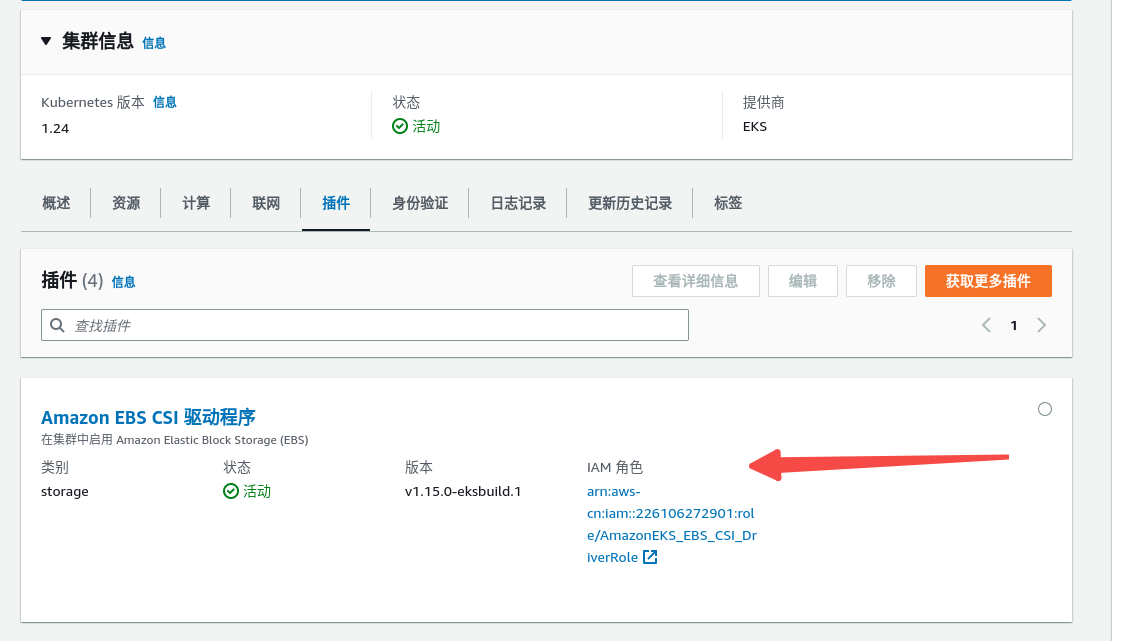Click the 集群信息 heading
Viewport: 1146px width, 641px height.
(x=98, y=41)
